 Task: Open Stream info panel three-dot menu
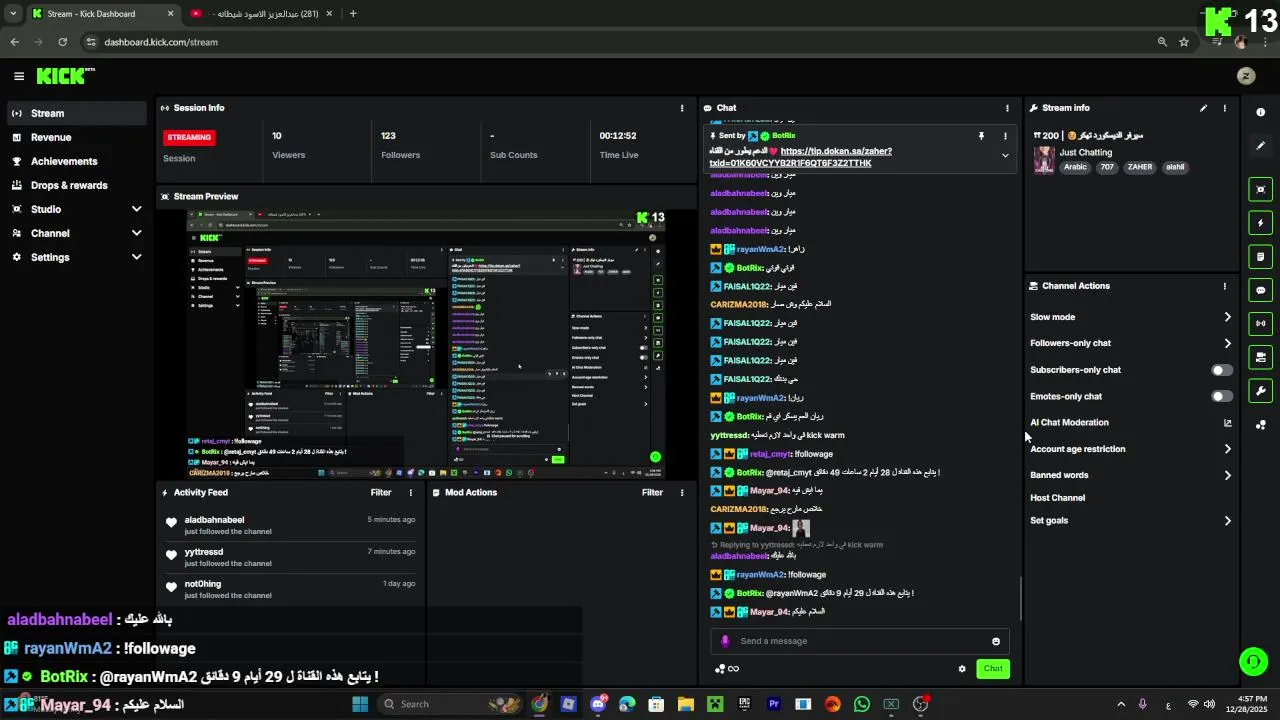tap(1225, 108)
